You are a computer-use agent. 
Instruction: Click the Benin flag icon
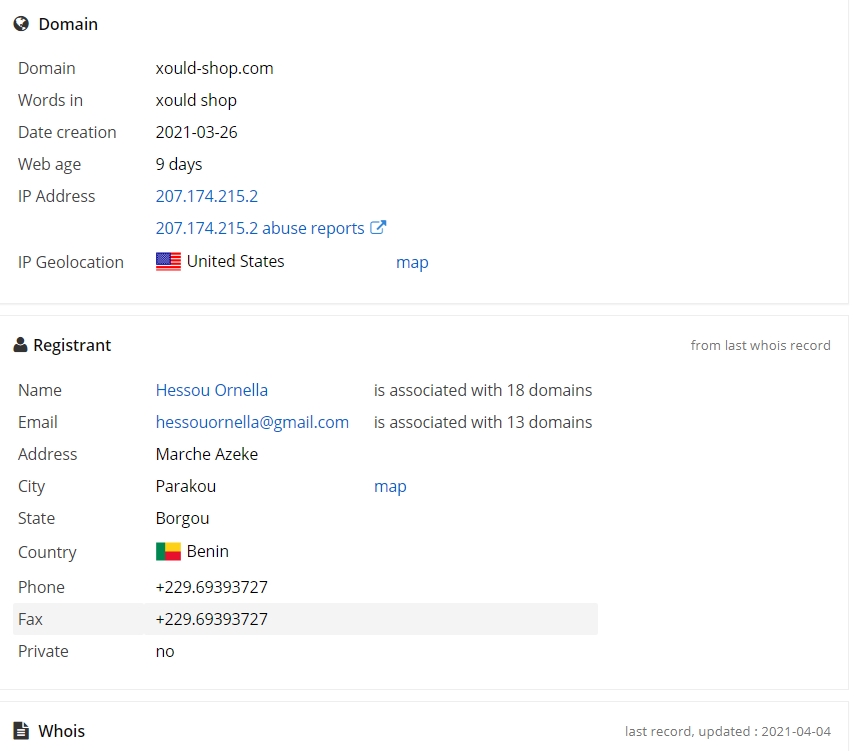pyautogui.click(x=168, y=551)
